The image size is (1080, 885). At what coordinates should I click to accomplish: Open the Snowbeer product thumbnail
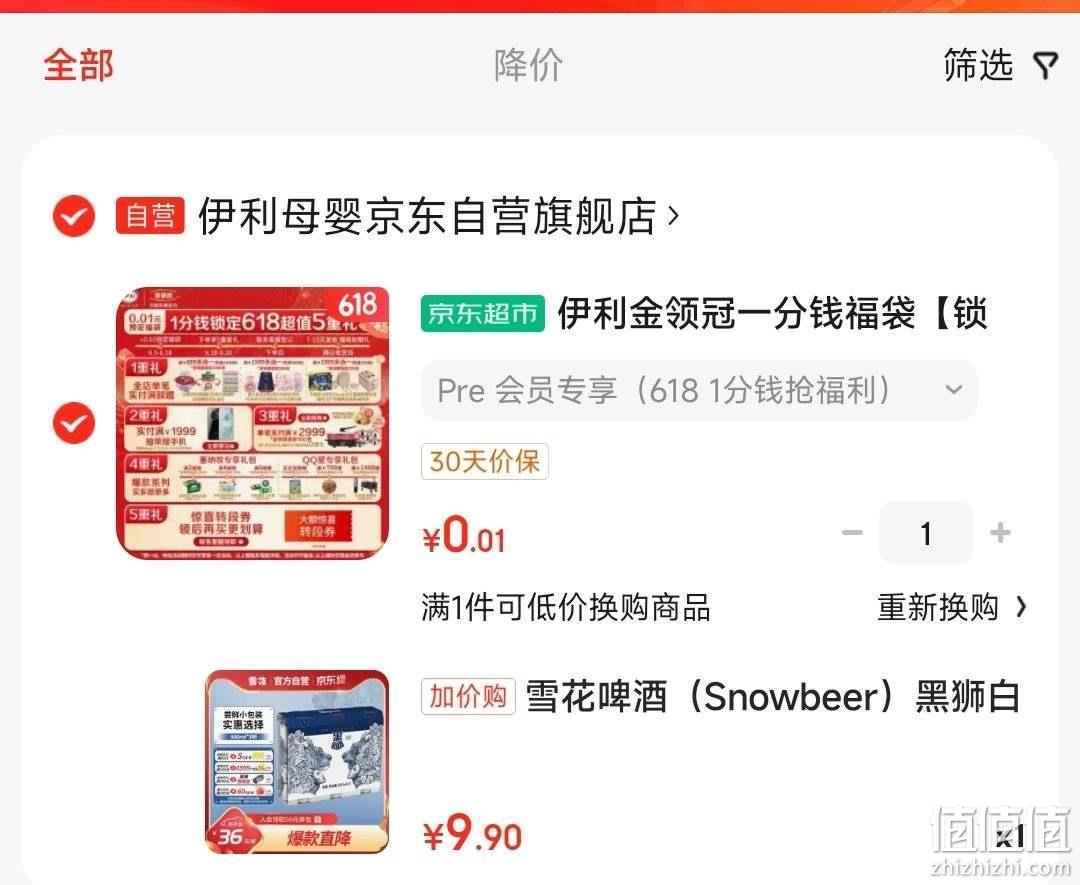point(297,762)
